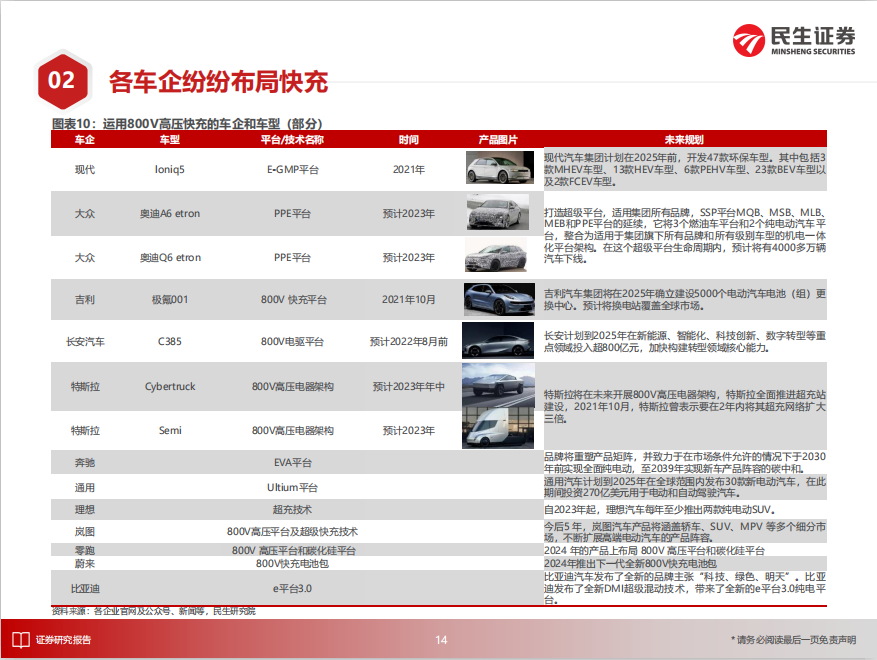The height and width of the screenshot is (660, 877).
Task: Click the red 02 hexagon badge
Action: pos(62,81)
